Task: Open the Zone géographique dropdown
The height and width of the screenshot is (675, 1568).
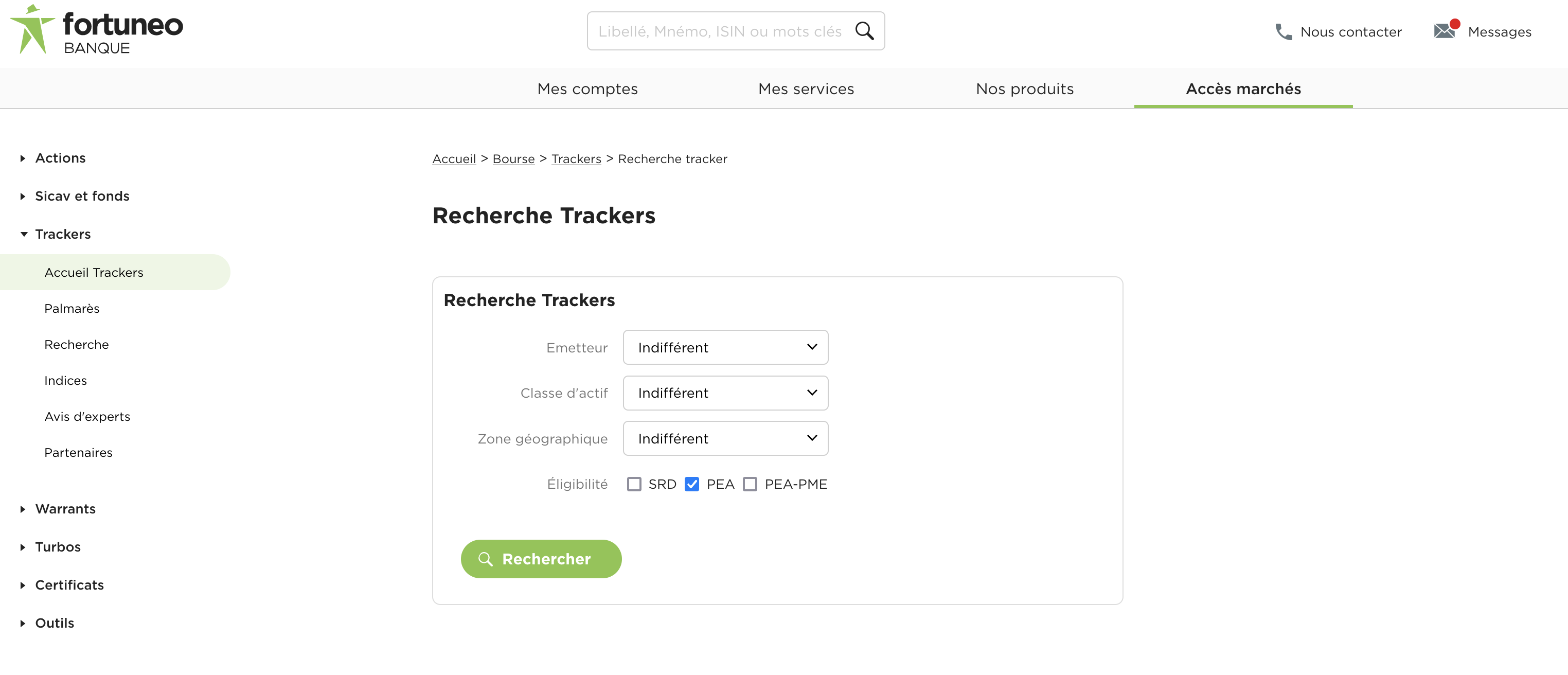Action: click(725, 439)
